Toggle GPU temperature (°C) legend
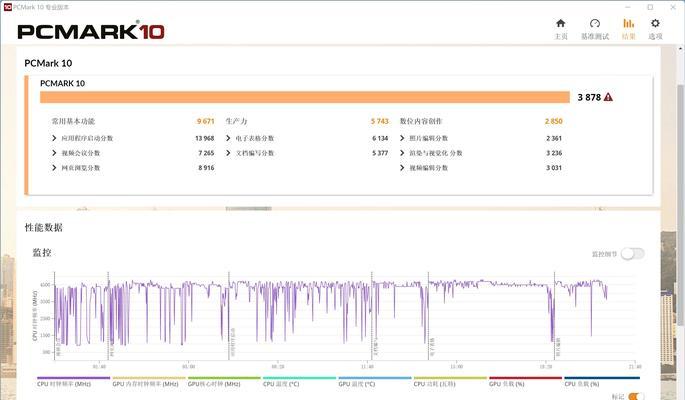This screenshot has height=400, width=685. tap(375, 382)
